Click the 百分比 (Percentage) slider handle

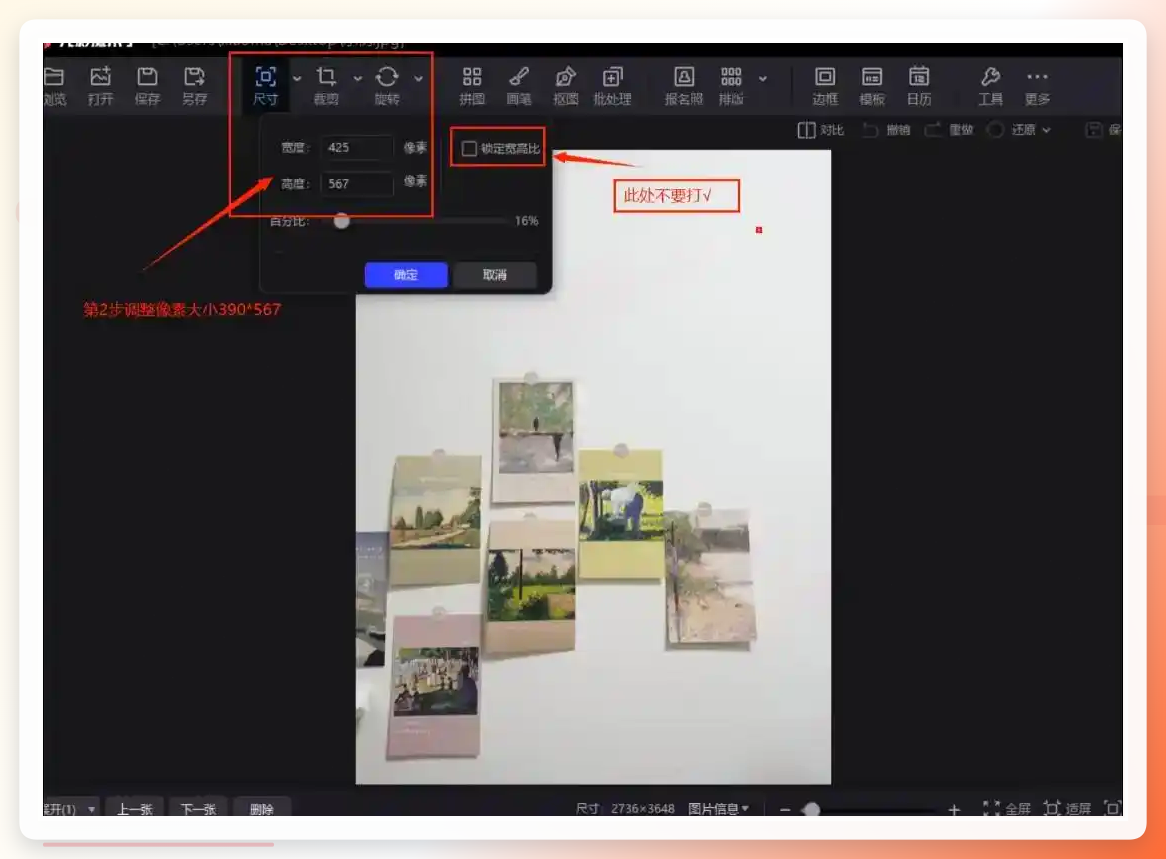coord(341,221)
